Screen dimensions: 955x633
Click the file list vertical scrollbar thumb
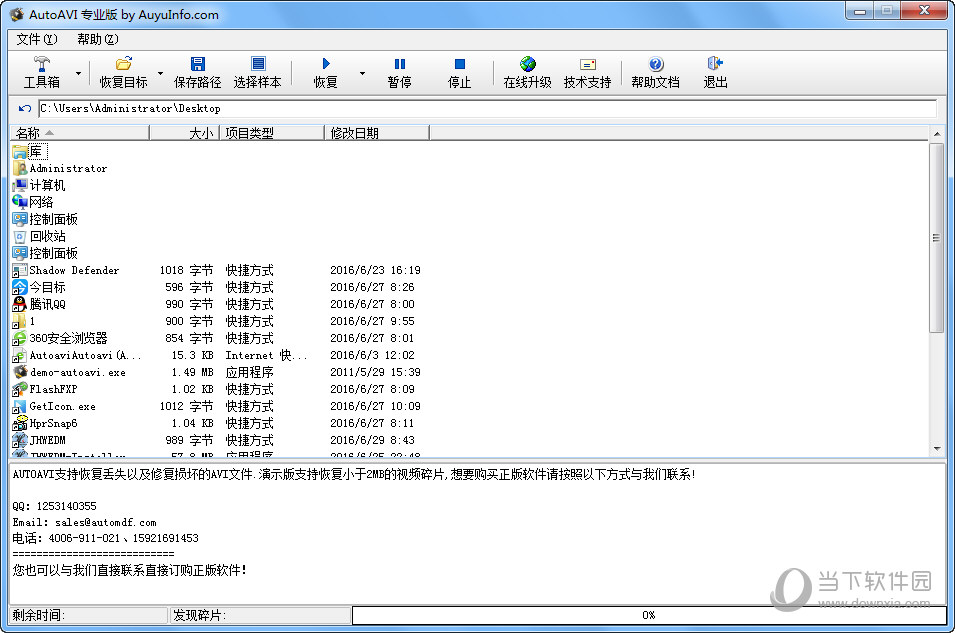coord(937,238)
